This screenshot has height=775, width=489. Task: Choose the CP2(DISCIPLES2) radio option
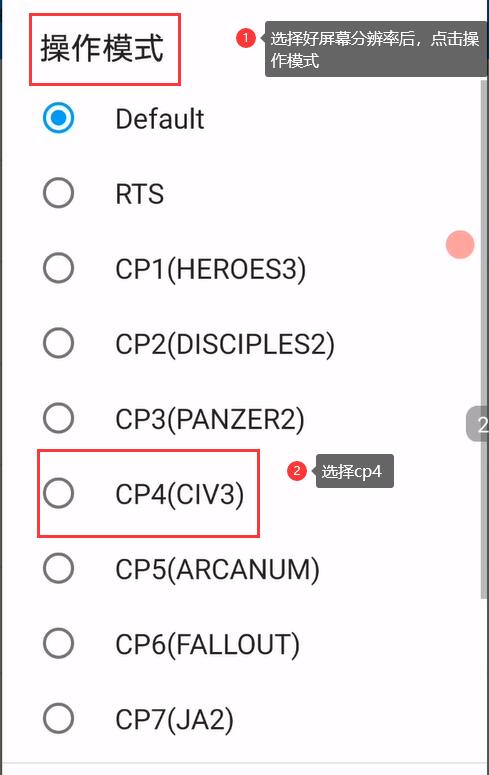pyautogui.click(x=58, y=343)
